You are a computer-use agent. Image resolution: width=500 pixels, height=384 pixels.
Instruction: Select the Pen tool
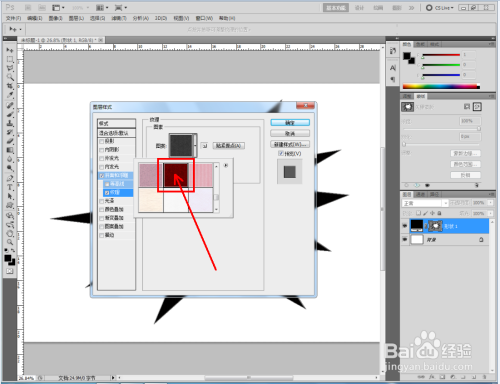pos(10,178)
